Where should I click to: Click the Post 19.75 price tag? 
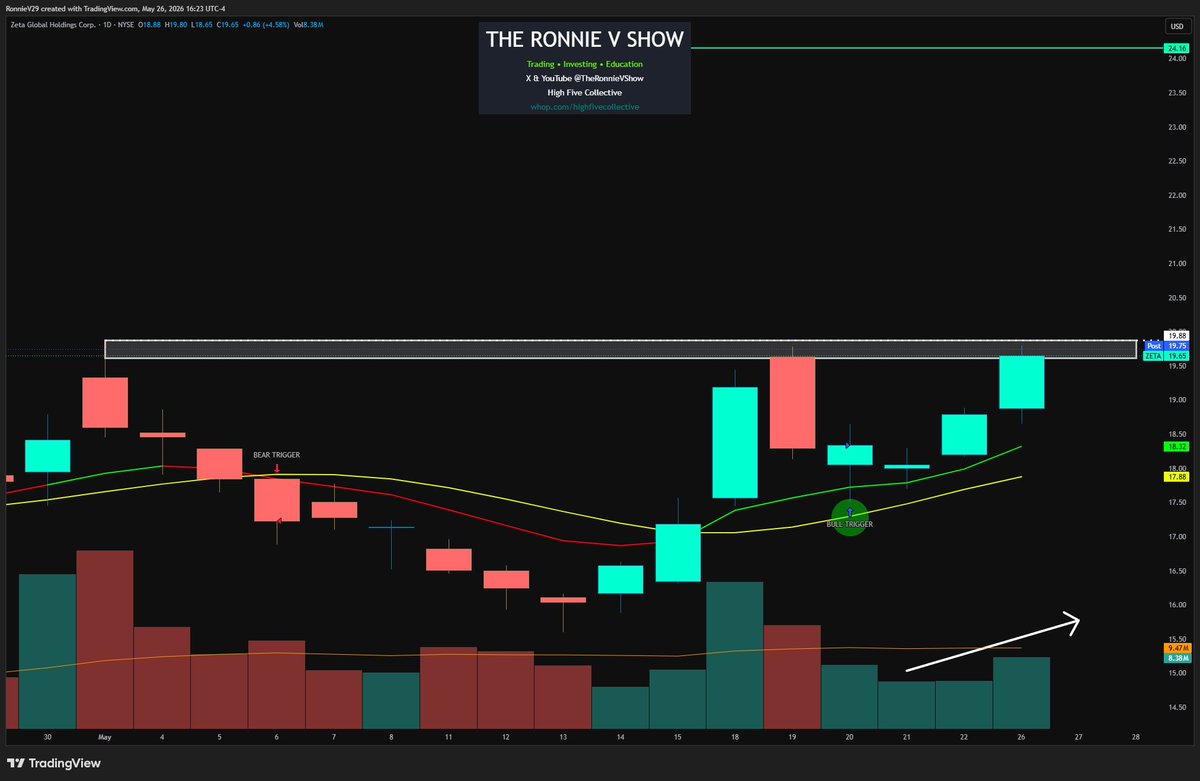pos(1165,345)
